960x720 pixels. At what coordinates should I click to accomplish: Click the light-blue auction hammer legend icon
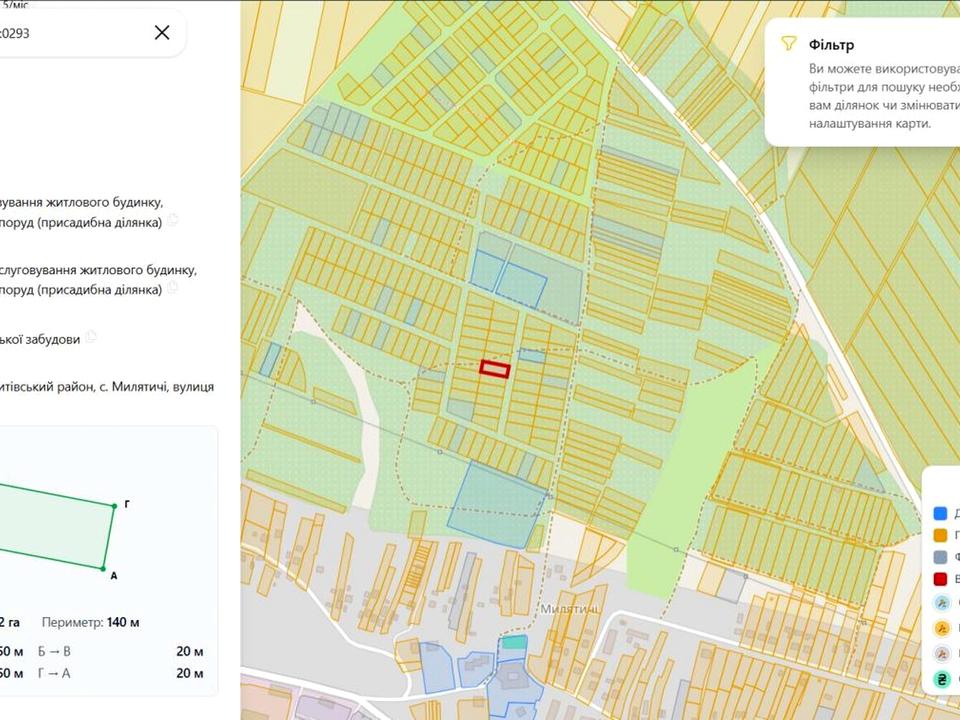[942, 603]
